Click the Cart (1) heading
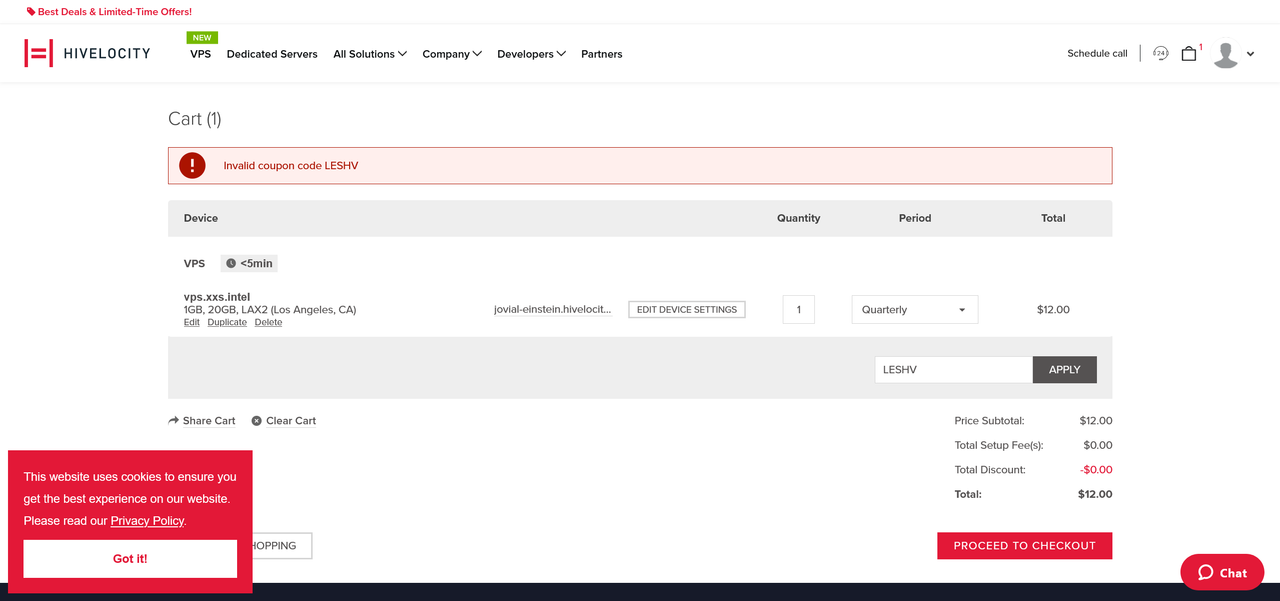The height and width of the screenshot is (601, 1280). (x=195, y=119)
